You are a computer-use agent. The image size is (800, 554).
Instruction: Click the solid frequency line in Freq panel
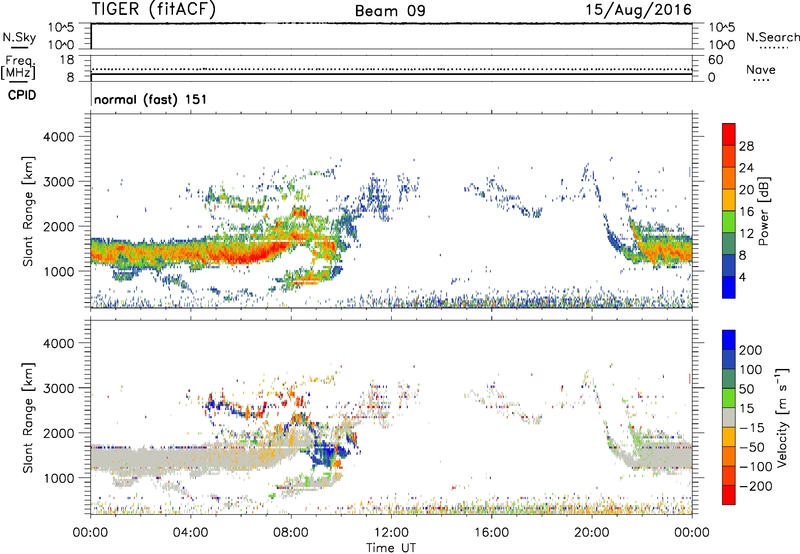pos(392,74)
